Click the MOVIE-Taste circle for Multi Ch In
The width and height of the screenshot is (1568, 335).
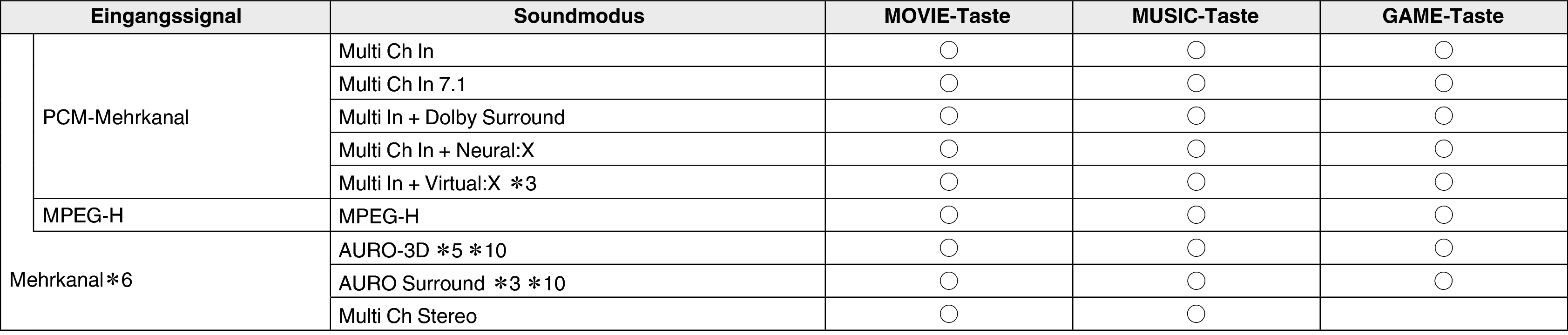(948, 50)
